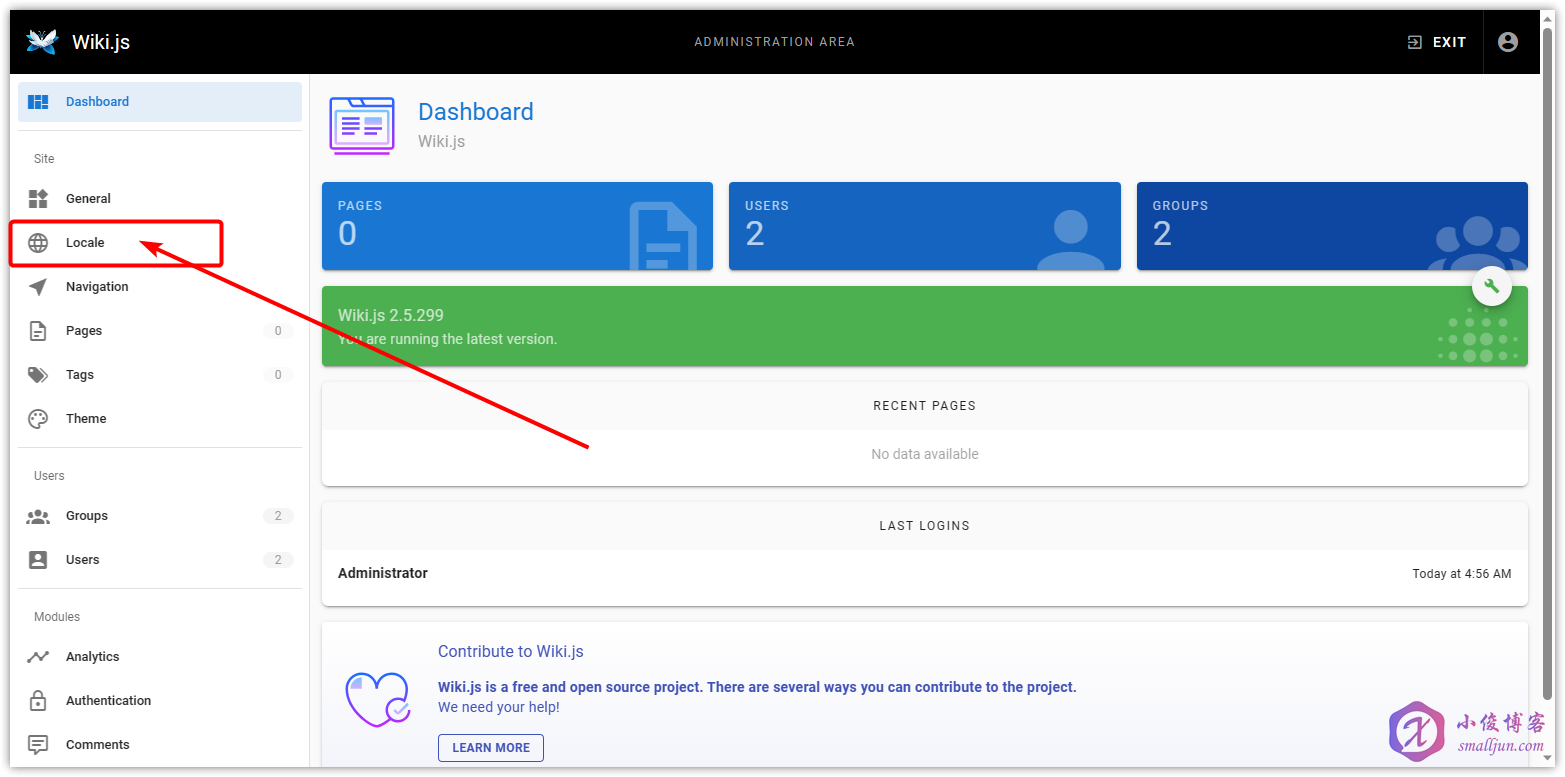Open the Navigation settings label
The width and height of the screenshot is (1565, 777).
click(97, 287)
